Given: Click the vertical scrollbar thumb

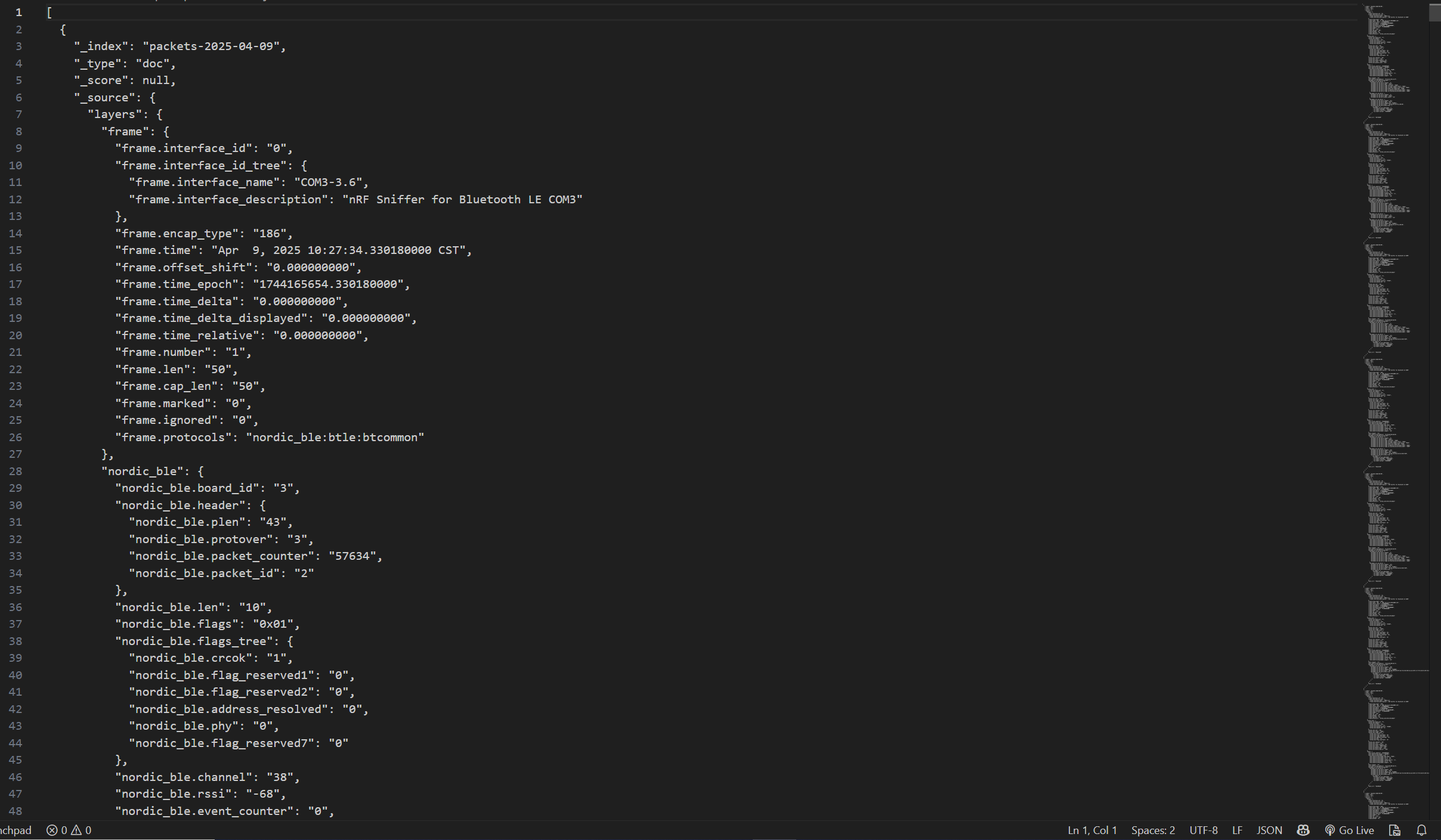Looking at the screenshot, I should (x=1434, y=13).
